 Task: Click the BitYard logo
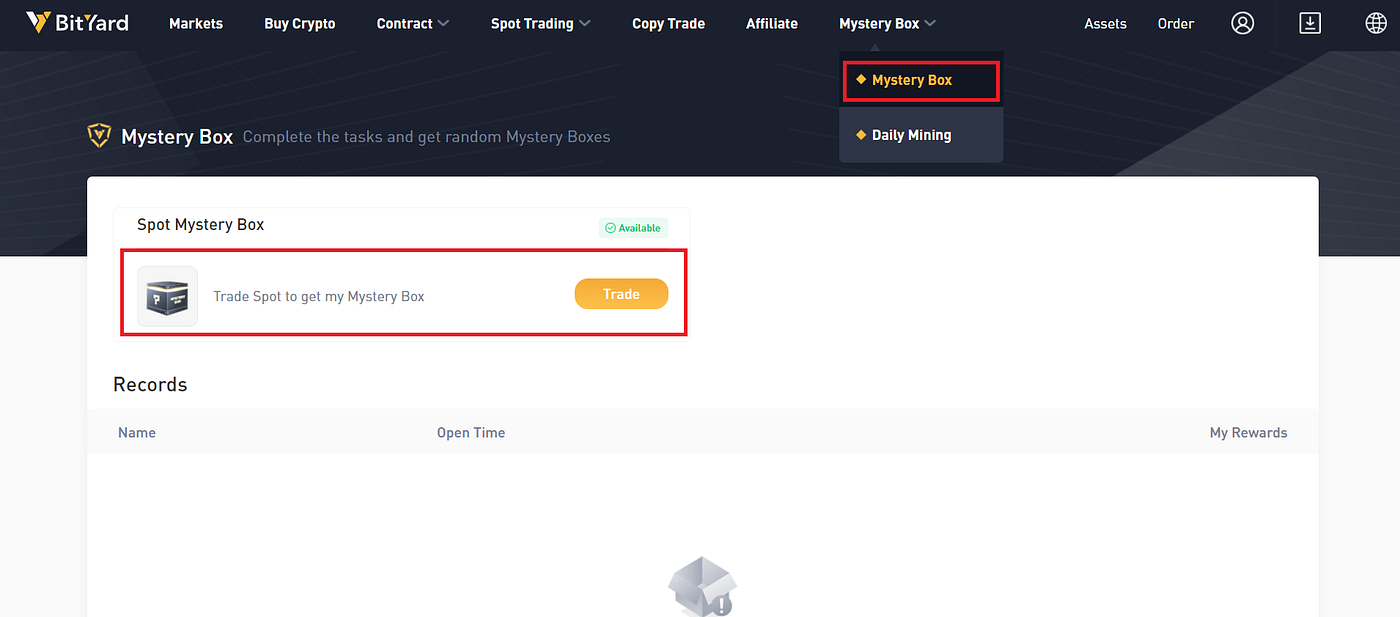[77, 22]
